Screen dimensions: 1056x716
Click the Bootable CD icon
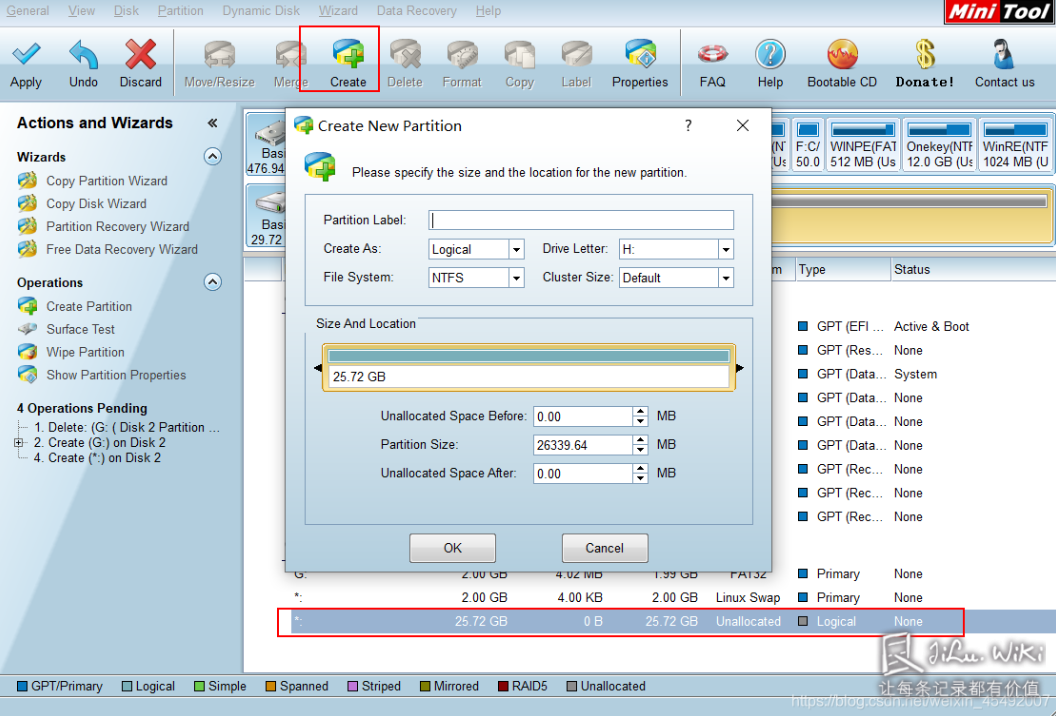tap(842, 55)
